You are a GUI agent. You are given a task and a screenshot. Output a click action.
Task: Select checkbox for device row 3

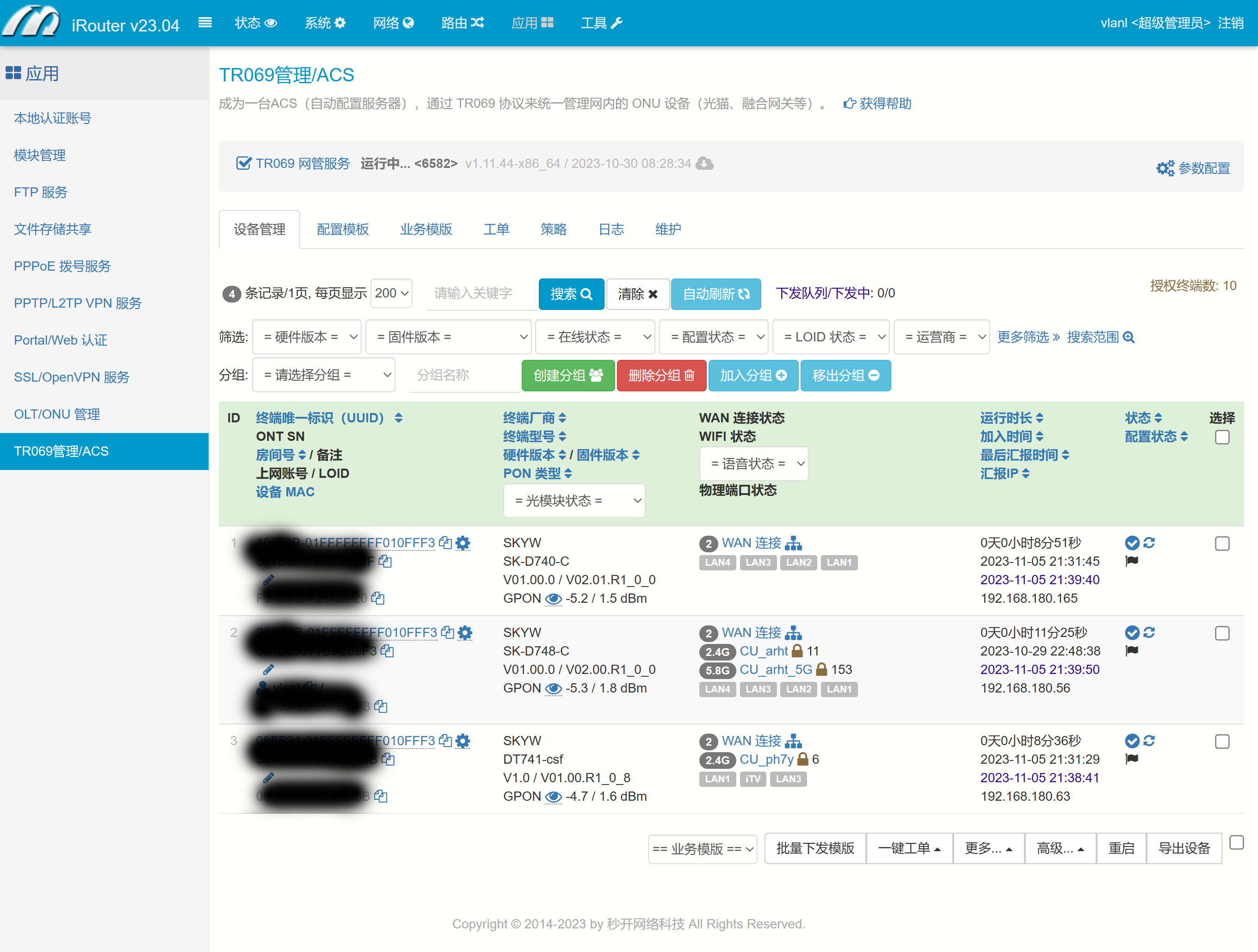tap(1221, 741)
